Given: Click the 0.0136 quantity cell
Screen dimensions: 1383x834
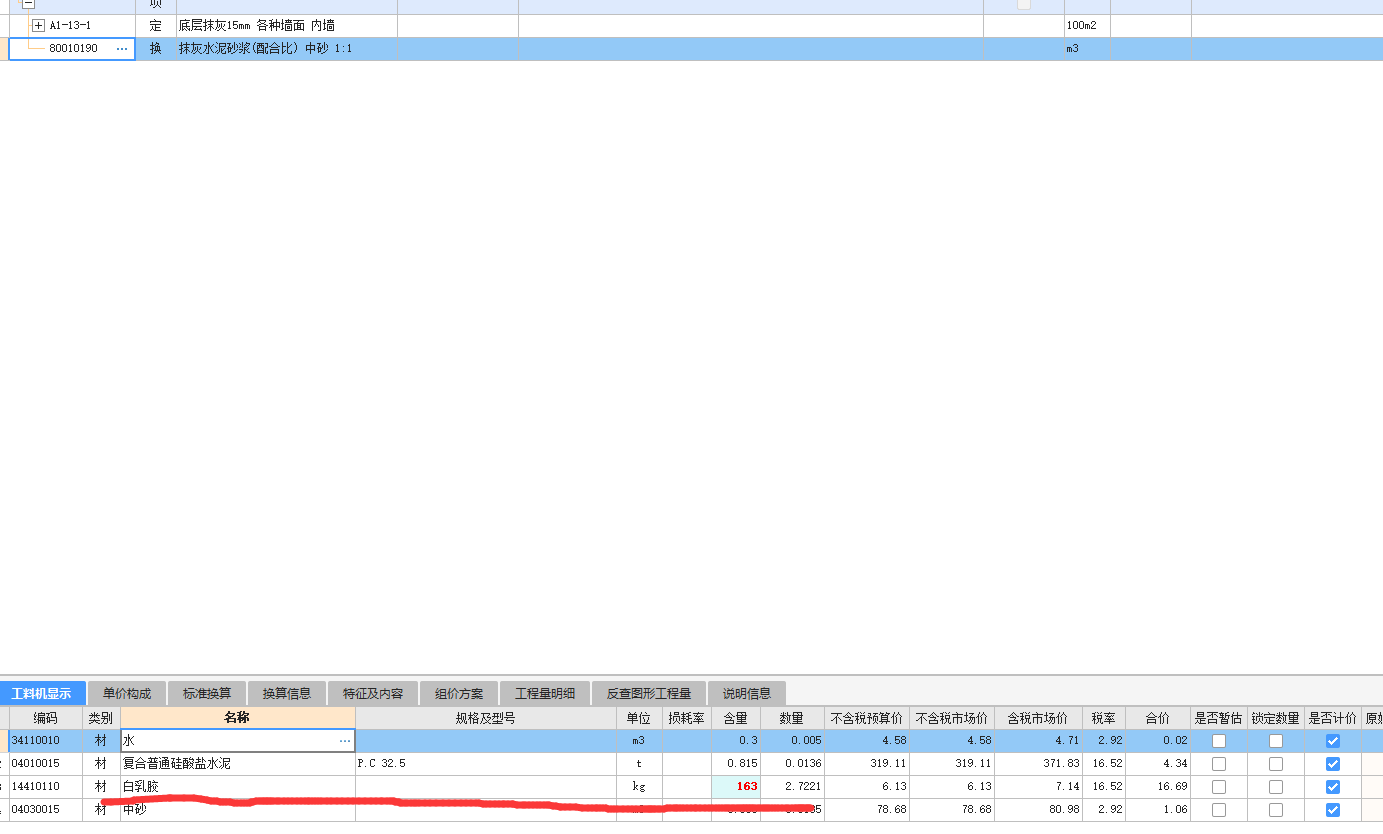Looking at the screenshot, I should point(792,764).
